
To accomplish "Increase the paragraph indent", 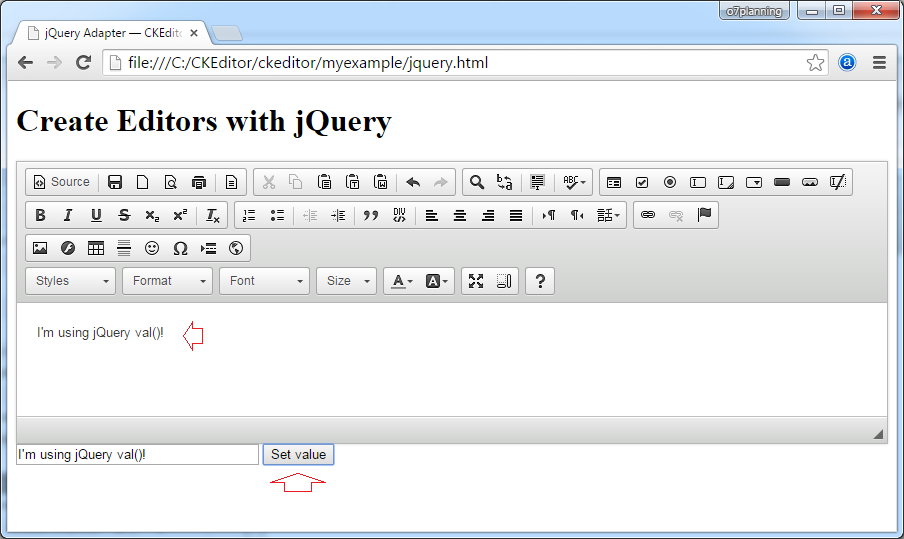I will click(x=338, y=215).
